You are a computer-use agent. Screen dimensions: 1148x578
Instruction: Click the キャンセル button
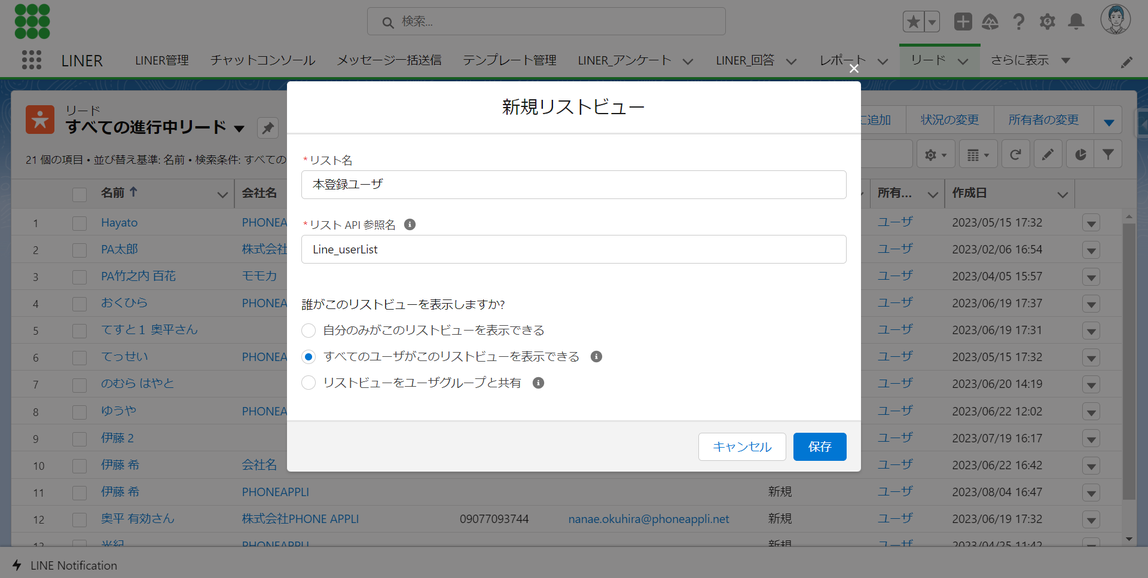742,447
